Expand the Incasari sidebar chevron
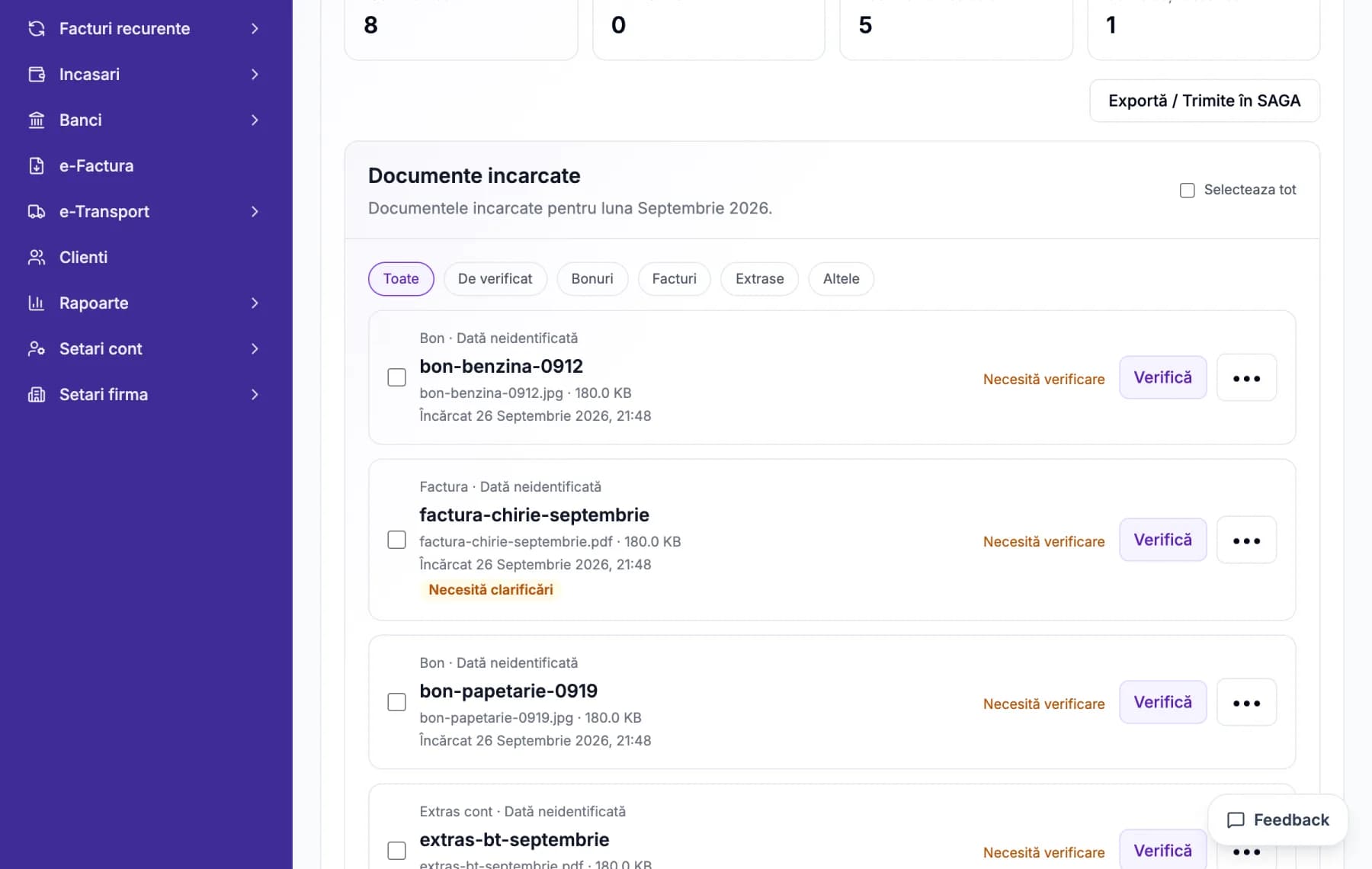Viewport: 1372px width, 869px height. click(255, 75)
